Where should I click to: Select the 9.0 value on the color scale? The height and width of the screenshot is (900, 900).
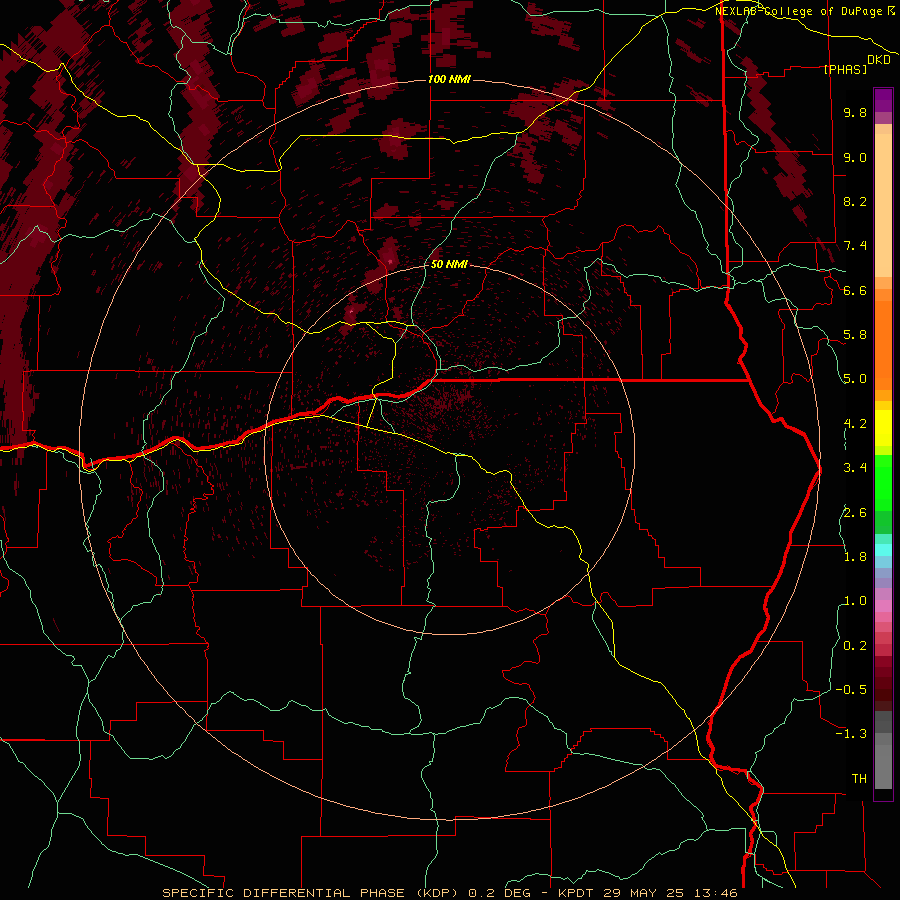point(855,157)
